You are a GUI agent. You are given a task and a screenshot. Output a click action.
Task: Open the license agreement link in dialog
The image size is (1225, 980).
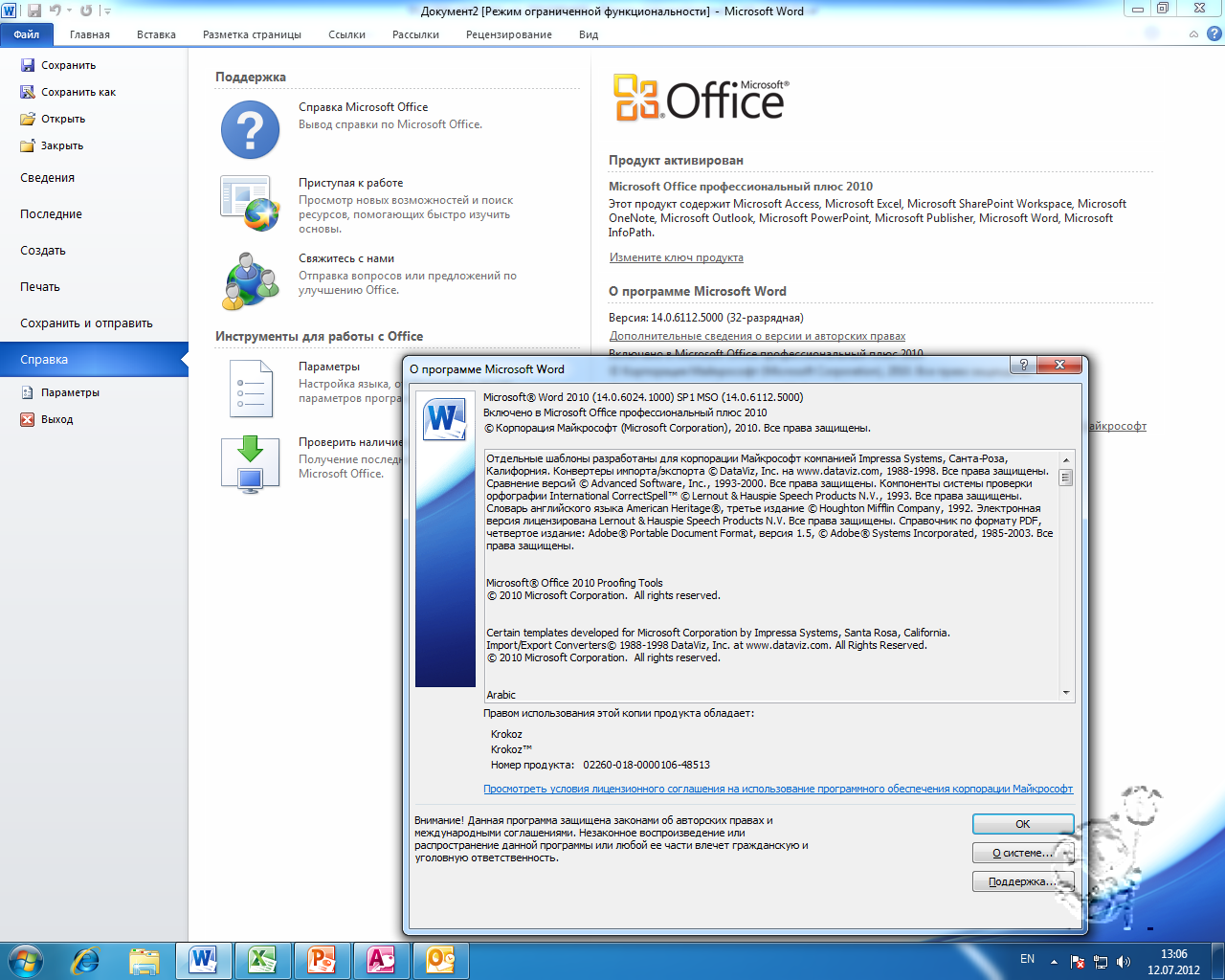point(777,790)
